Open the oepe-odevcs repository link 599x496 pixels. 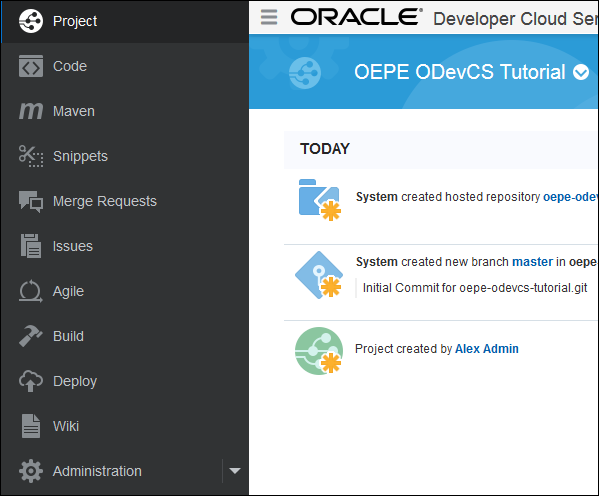click(x=570, y=197)
